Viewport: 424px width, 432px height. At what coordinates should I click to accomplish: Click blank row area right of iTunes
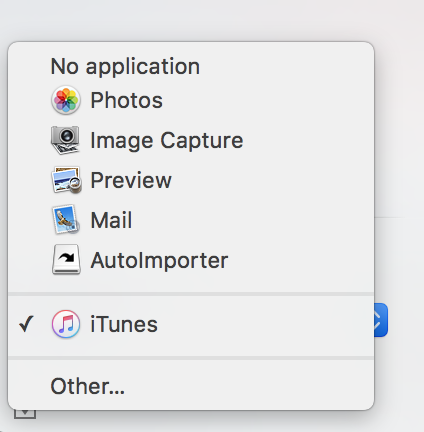[263, 324]
